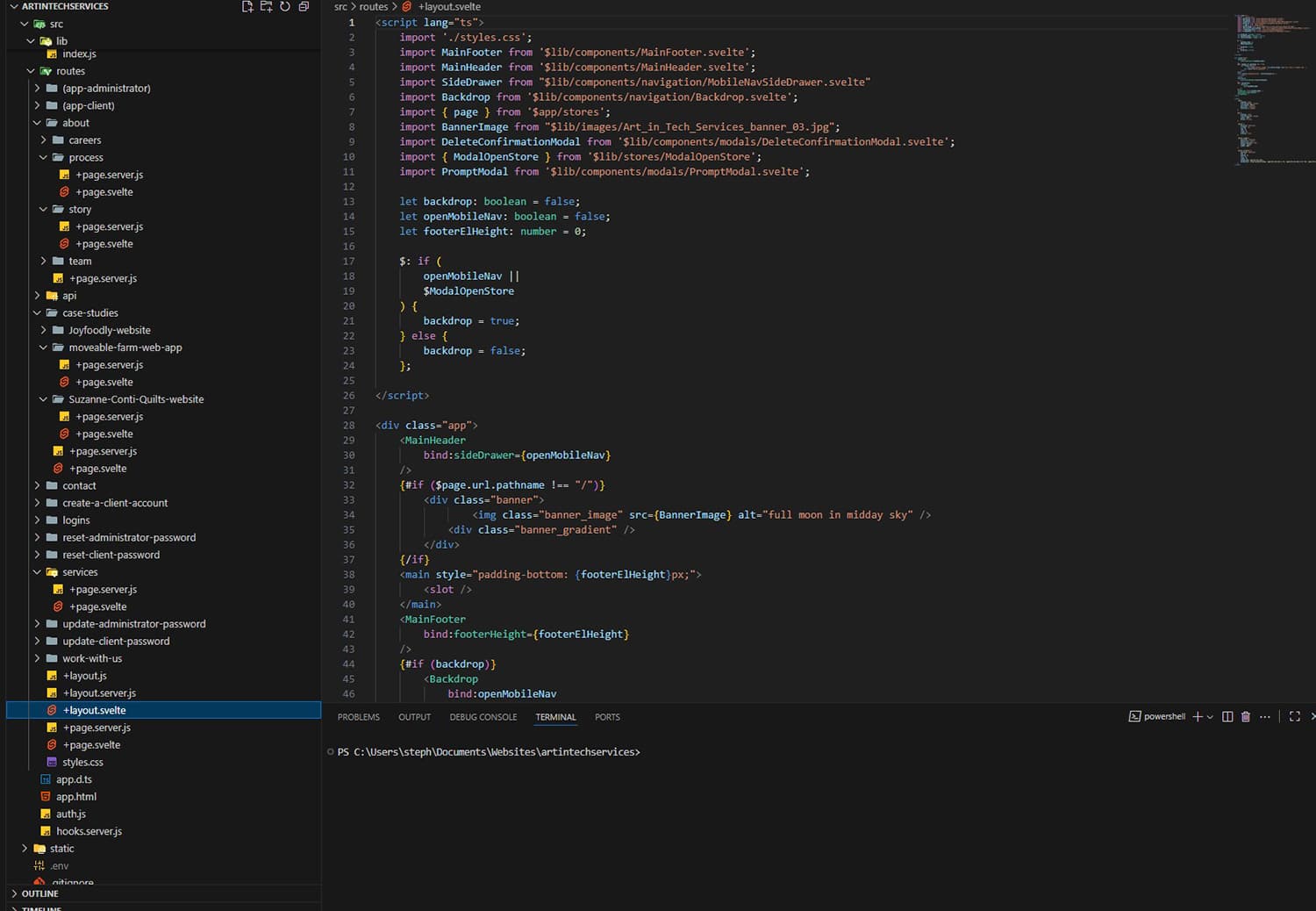
Task: Collapse all folders in the explorer
Action: pyautogui.click(x=304, y=6)
